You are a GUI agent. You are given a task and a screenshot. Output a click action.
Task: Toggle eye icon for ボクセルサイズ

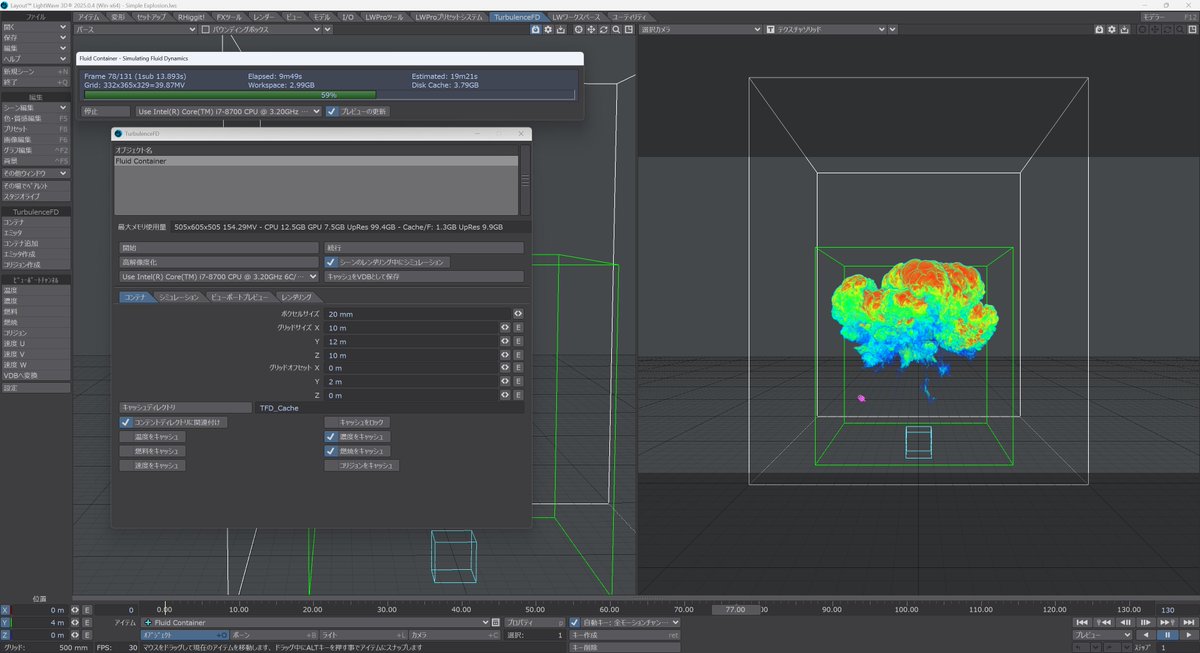518,314
